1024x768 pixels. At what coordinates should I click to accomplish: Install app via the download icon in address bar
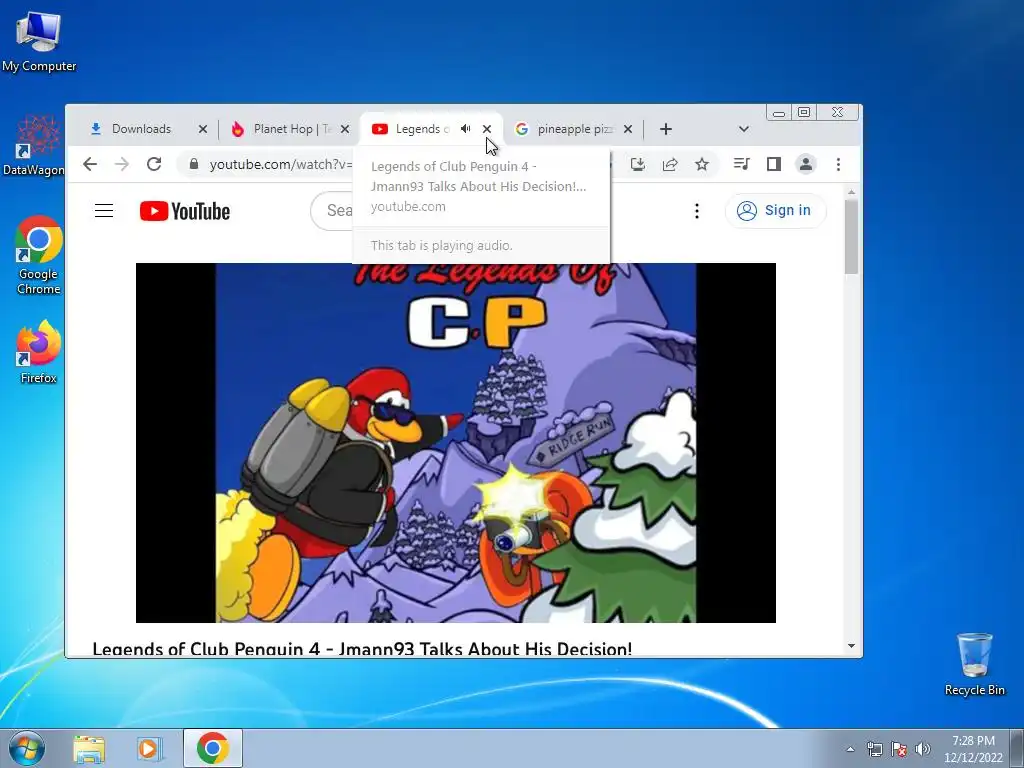(x=638, y=164)
